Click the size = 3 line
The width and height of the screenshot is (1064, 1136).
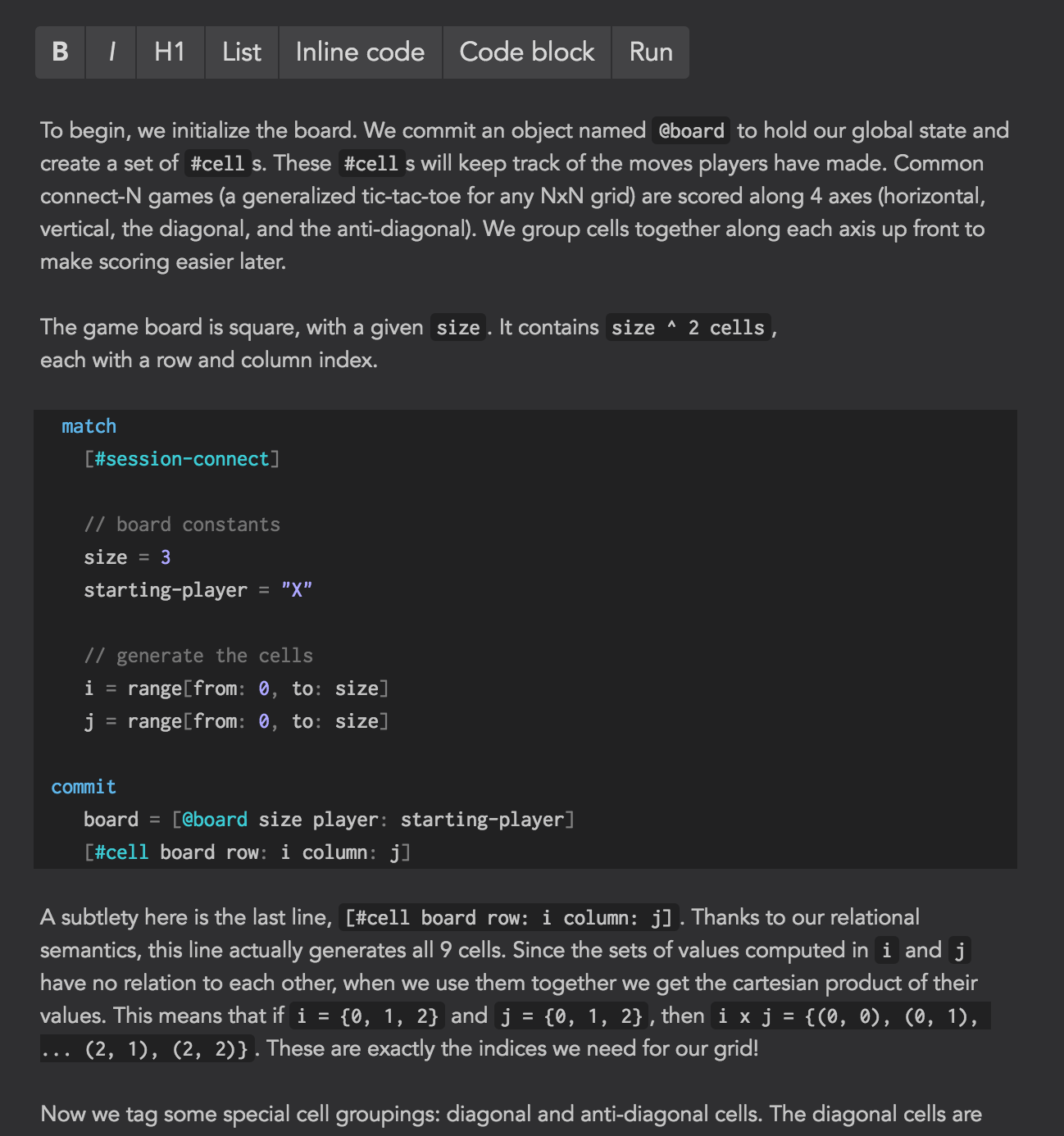click(127, 557)
